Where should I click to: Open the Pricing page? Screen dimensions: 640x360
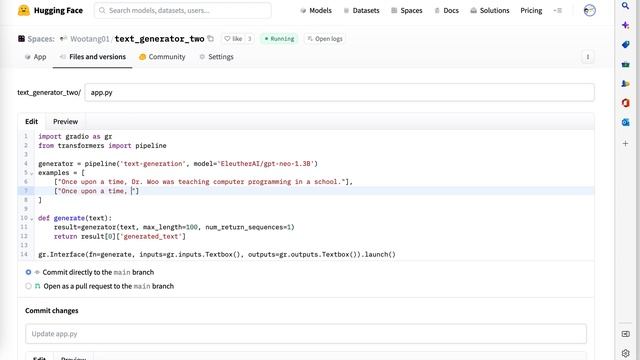pyautogui.click(x=531, y=10)
